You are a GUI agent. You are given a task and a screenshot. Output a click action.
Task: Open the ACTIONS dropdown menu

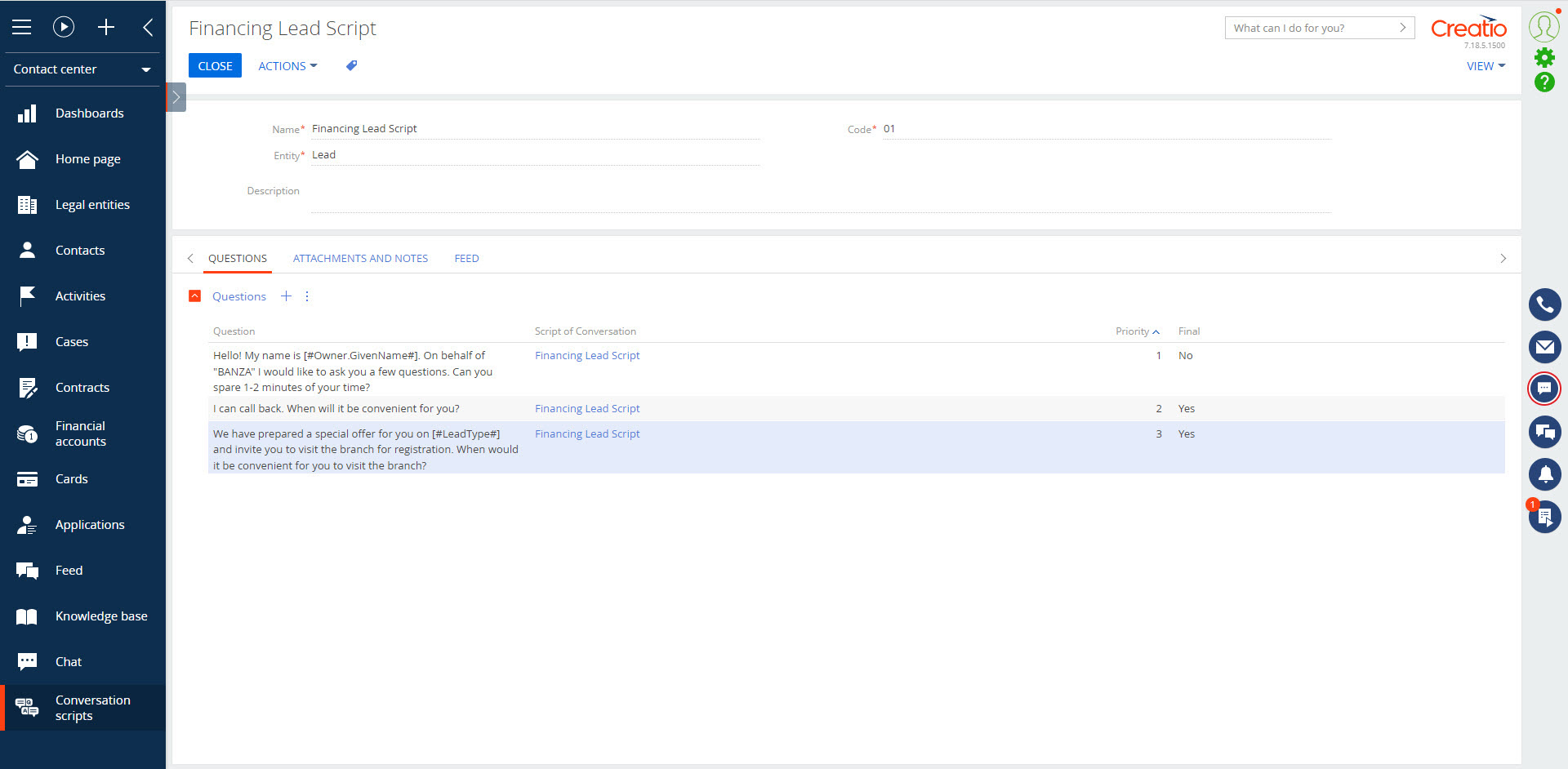pyautogui.click(x=287, y=66)
